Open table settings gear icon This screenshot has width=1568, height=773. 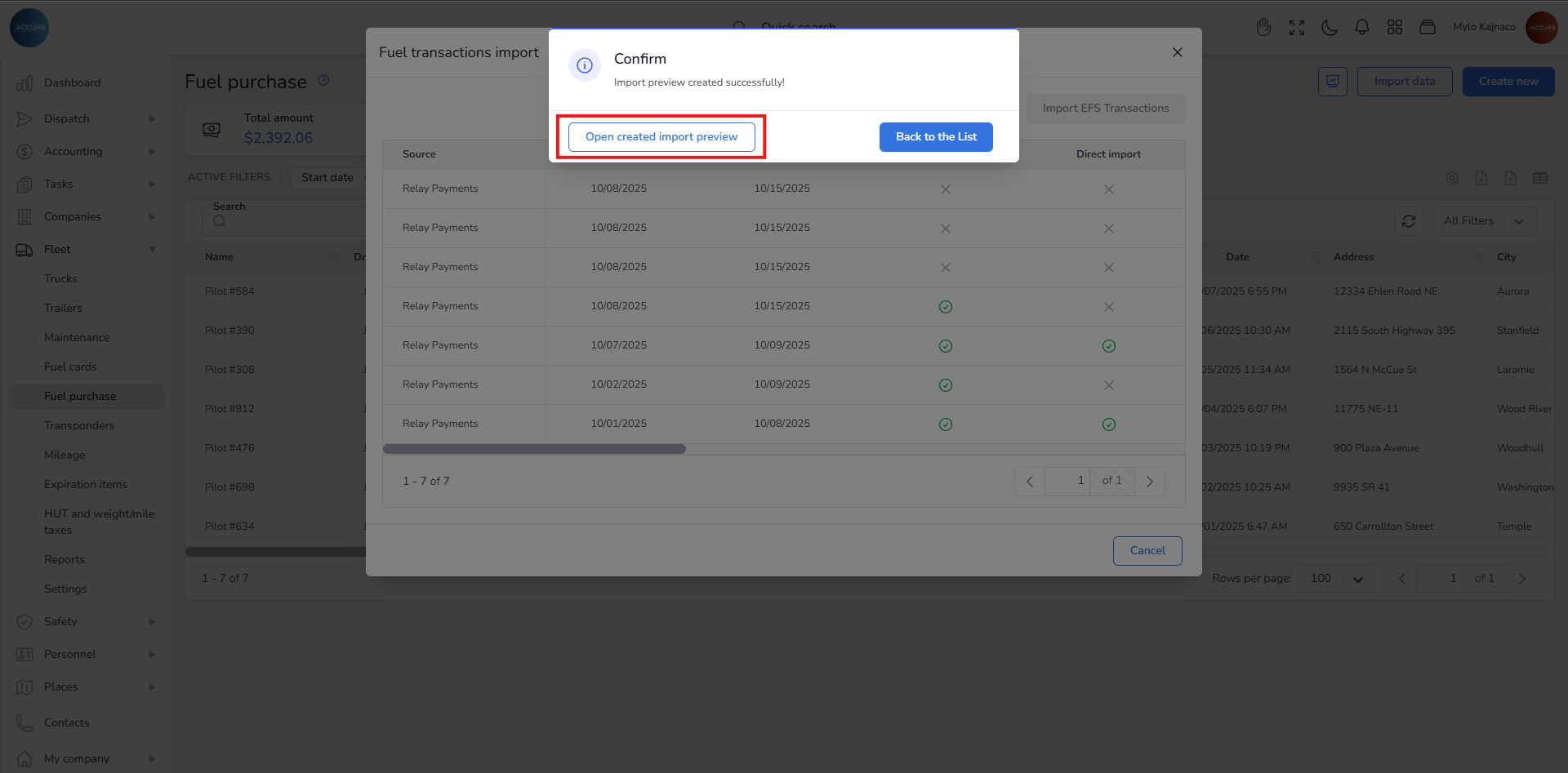(x=1451, y=178)
